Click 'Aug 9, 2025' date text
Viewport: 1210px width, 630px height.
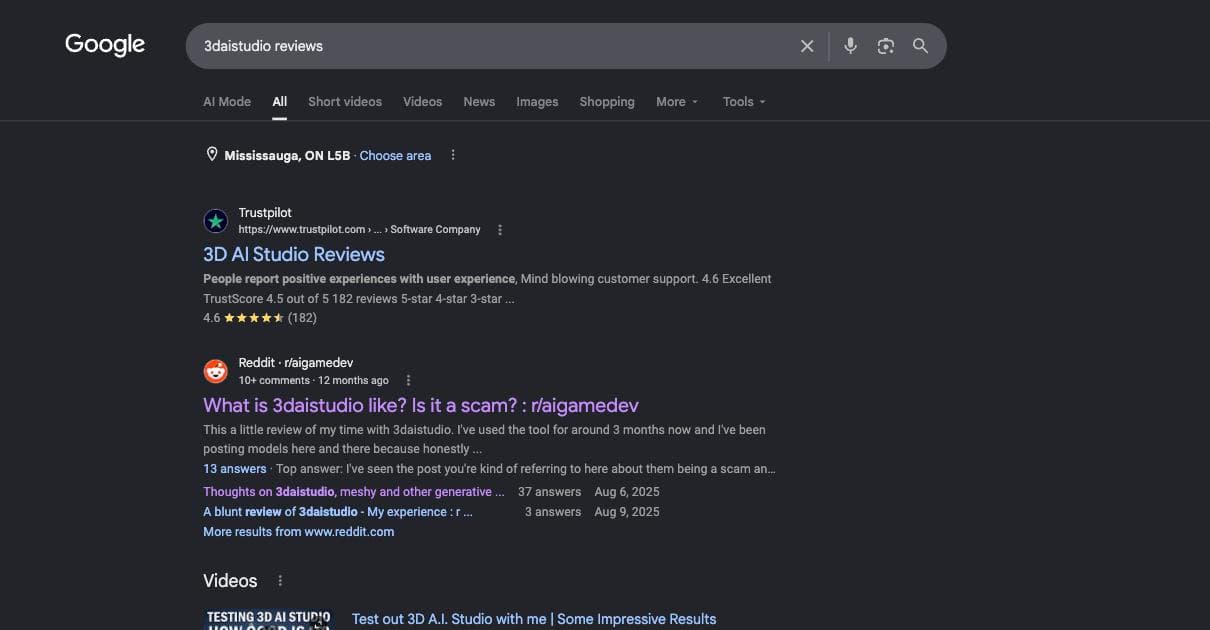coord(627,512)
